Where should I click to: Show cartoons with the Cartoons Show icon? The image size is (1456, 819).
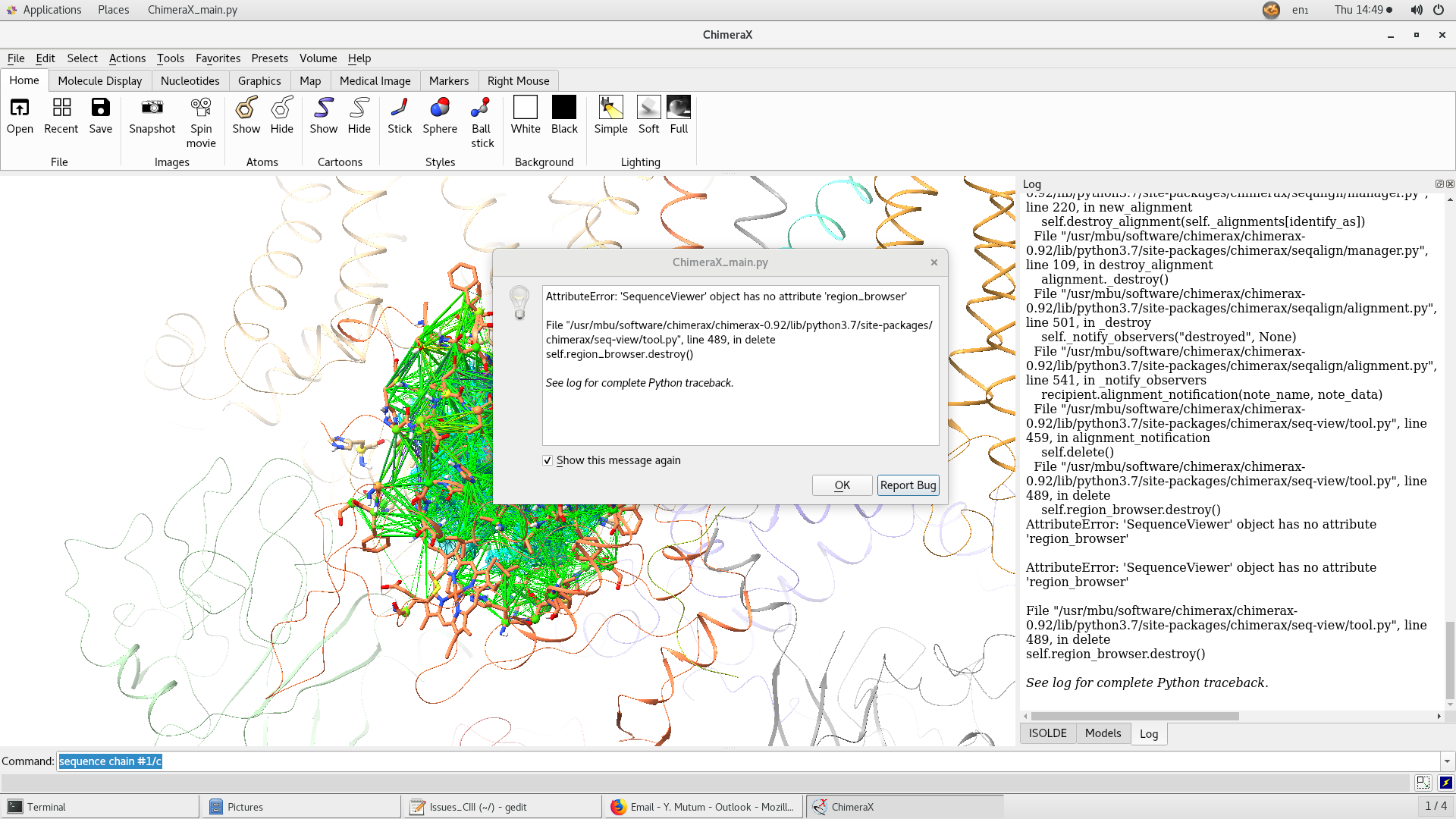point(324,108)
